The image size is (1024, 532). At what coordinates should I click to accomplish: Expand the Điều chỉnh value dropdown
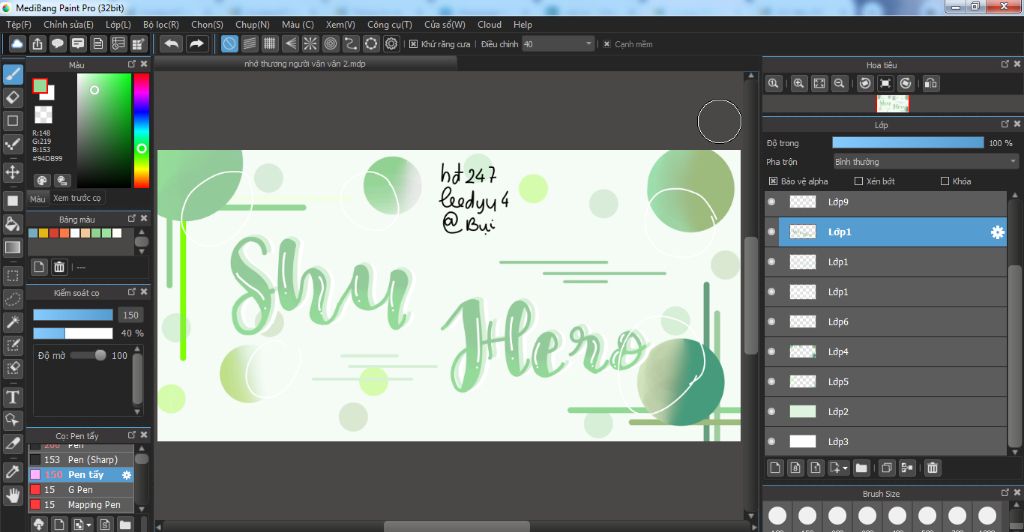[589, 44]
